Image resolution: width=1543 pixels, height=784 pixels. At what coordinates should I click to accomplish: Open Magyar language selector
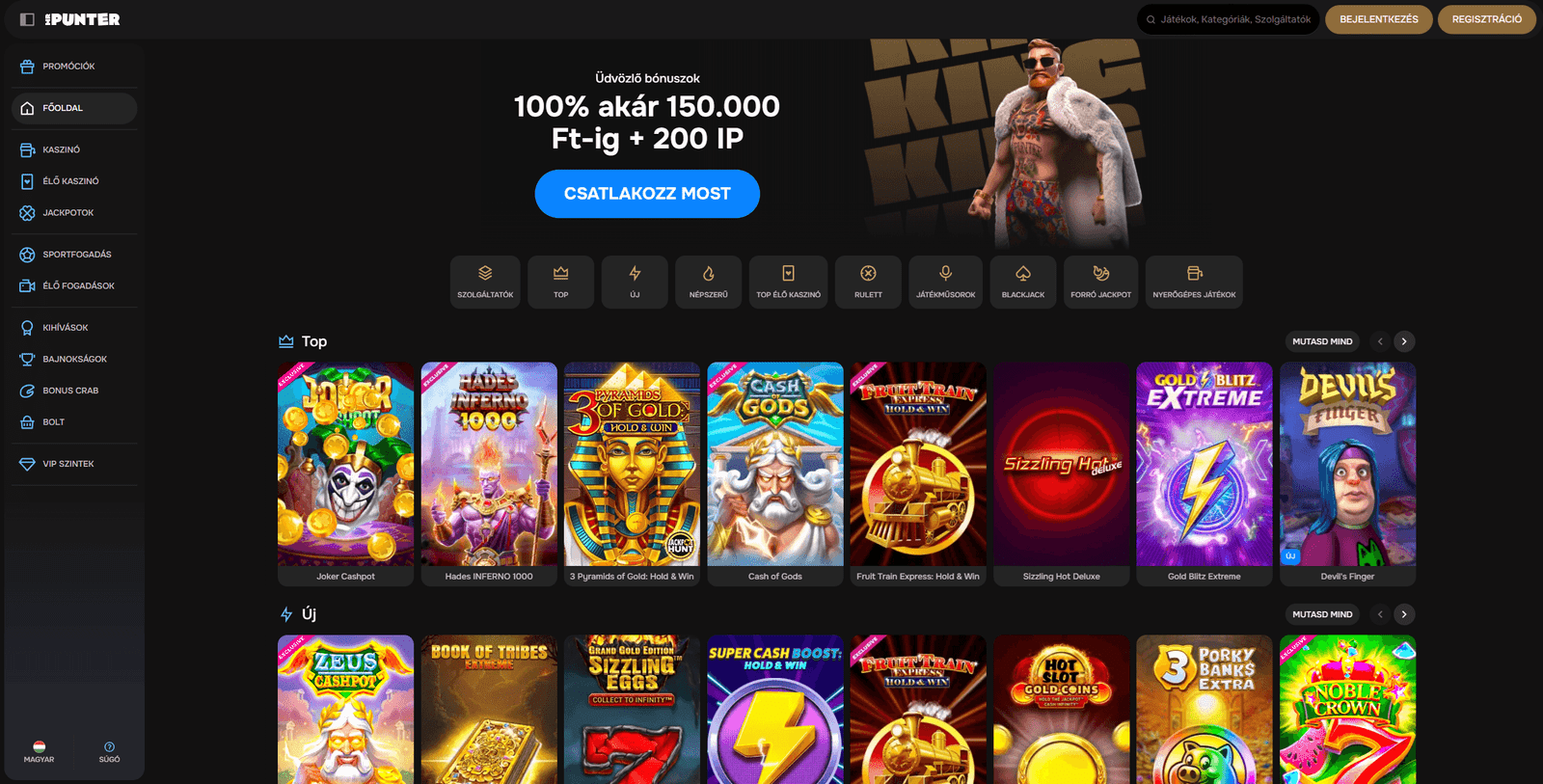click(40, 752)
